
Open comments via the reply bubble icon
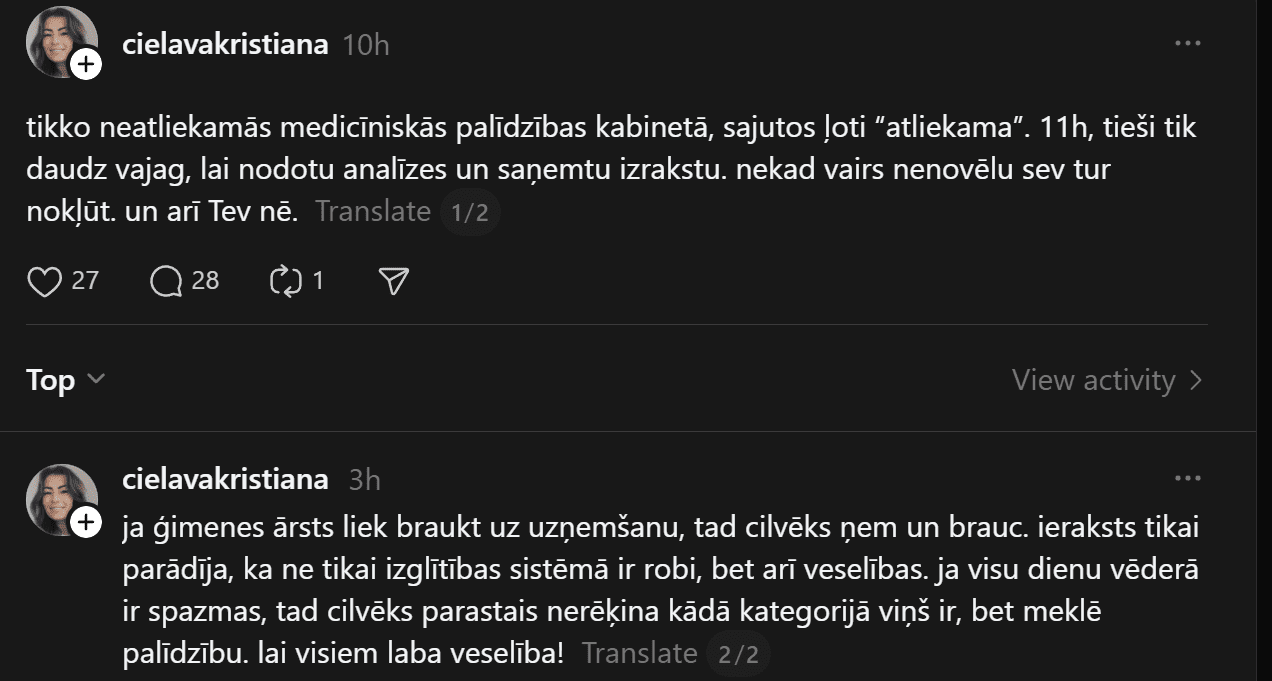coord(166,281)
